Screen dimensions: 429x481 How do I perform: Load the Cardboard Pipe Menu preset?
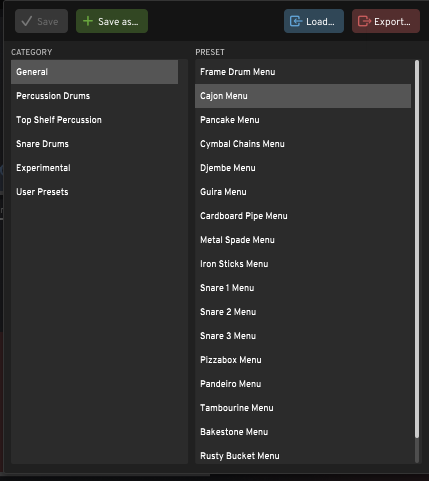[x=303, y=216]
